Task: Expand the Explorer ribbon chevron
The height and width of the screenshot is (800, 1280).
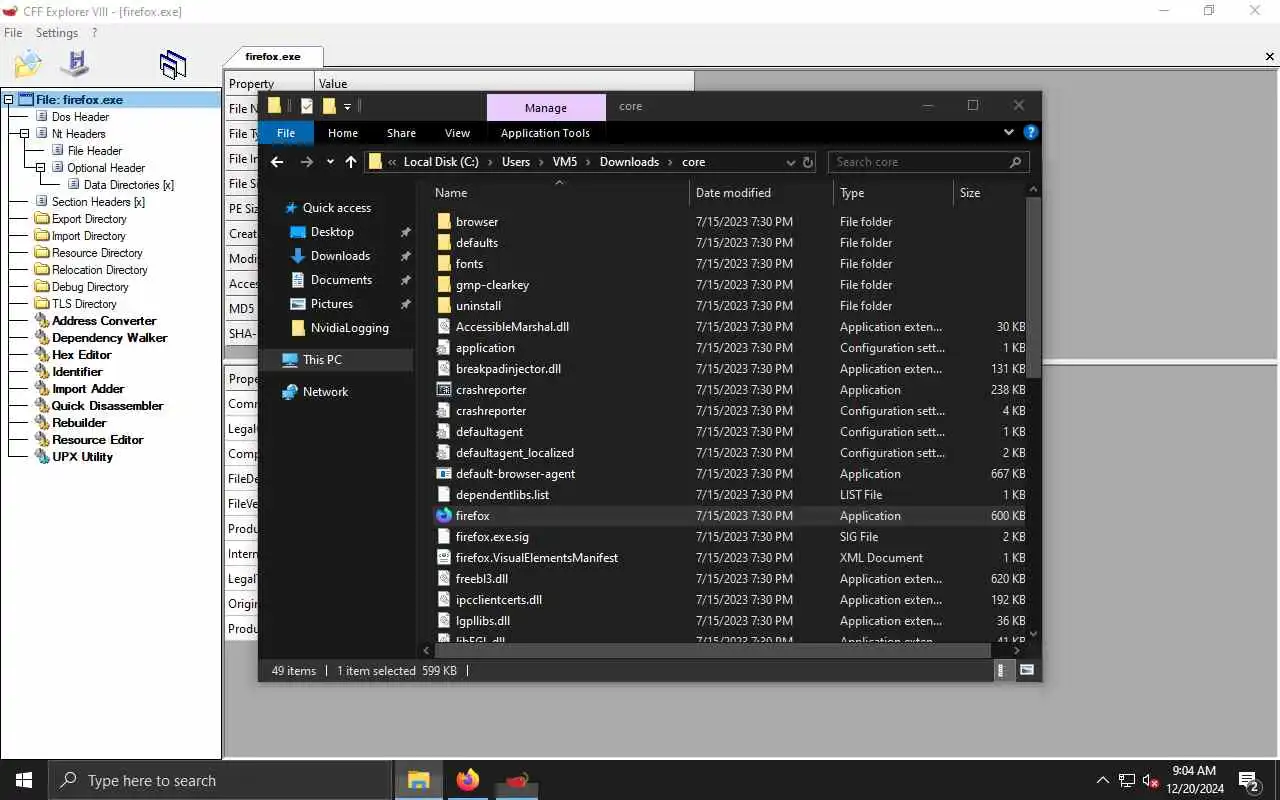Action: 1009,132
